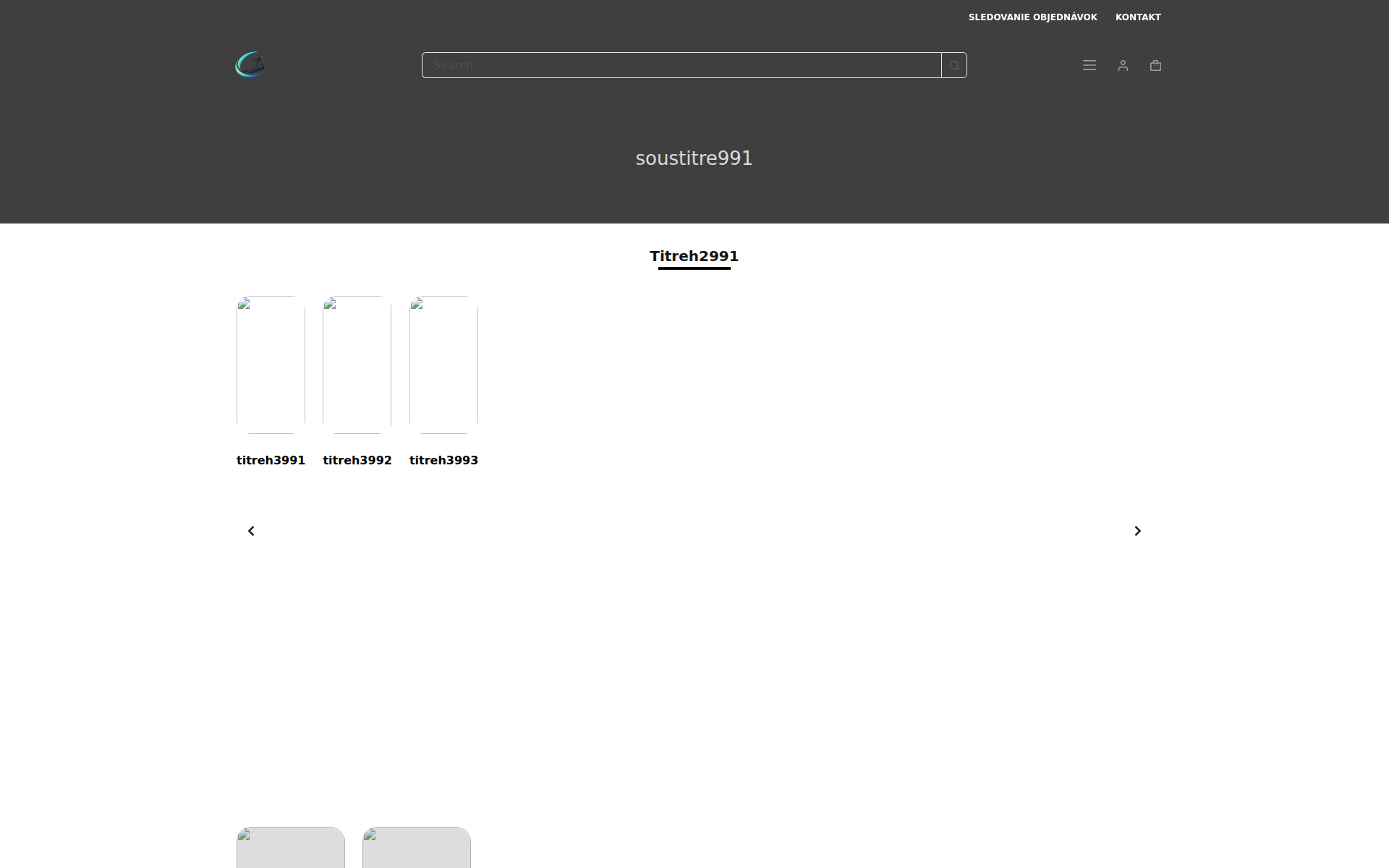The image size is (1389, 868).
Task: Open the titreh3993 thumbnail image
Action: click(443, 365)
